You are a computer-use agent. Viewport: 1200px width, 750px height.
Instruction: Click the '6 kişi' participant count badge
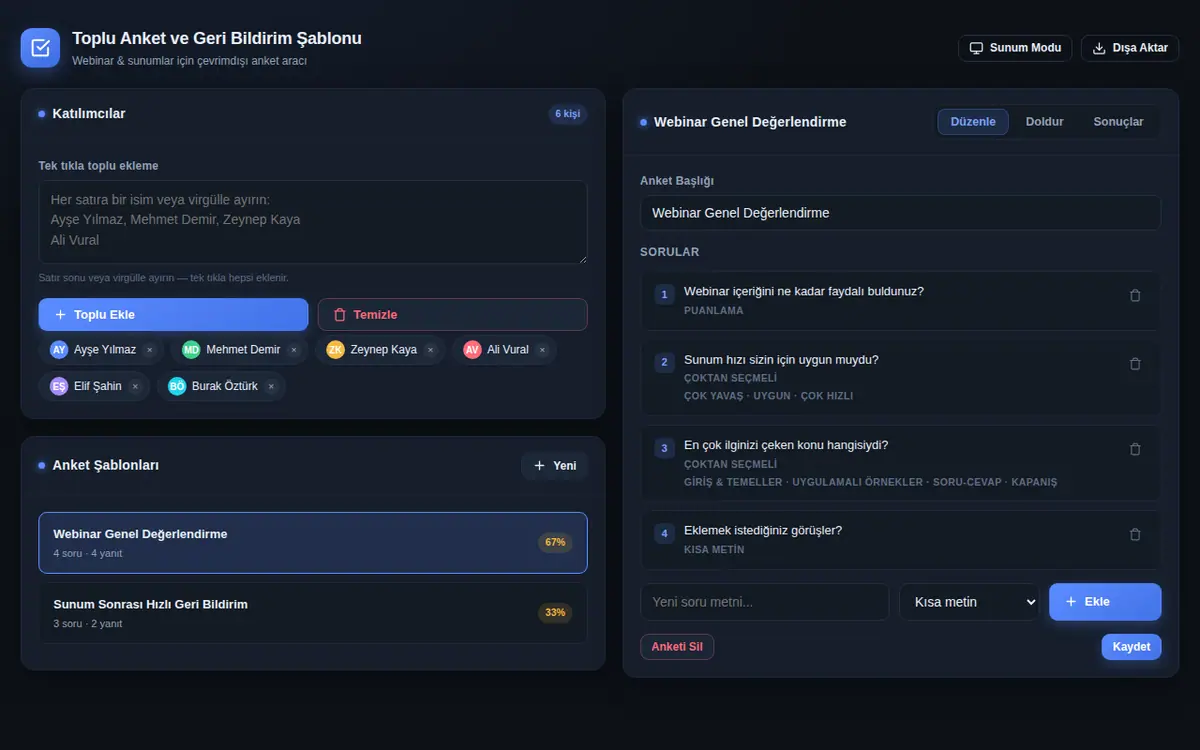pos(568,114)
